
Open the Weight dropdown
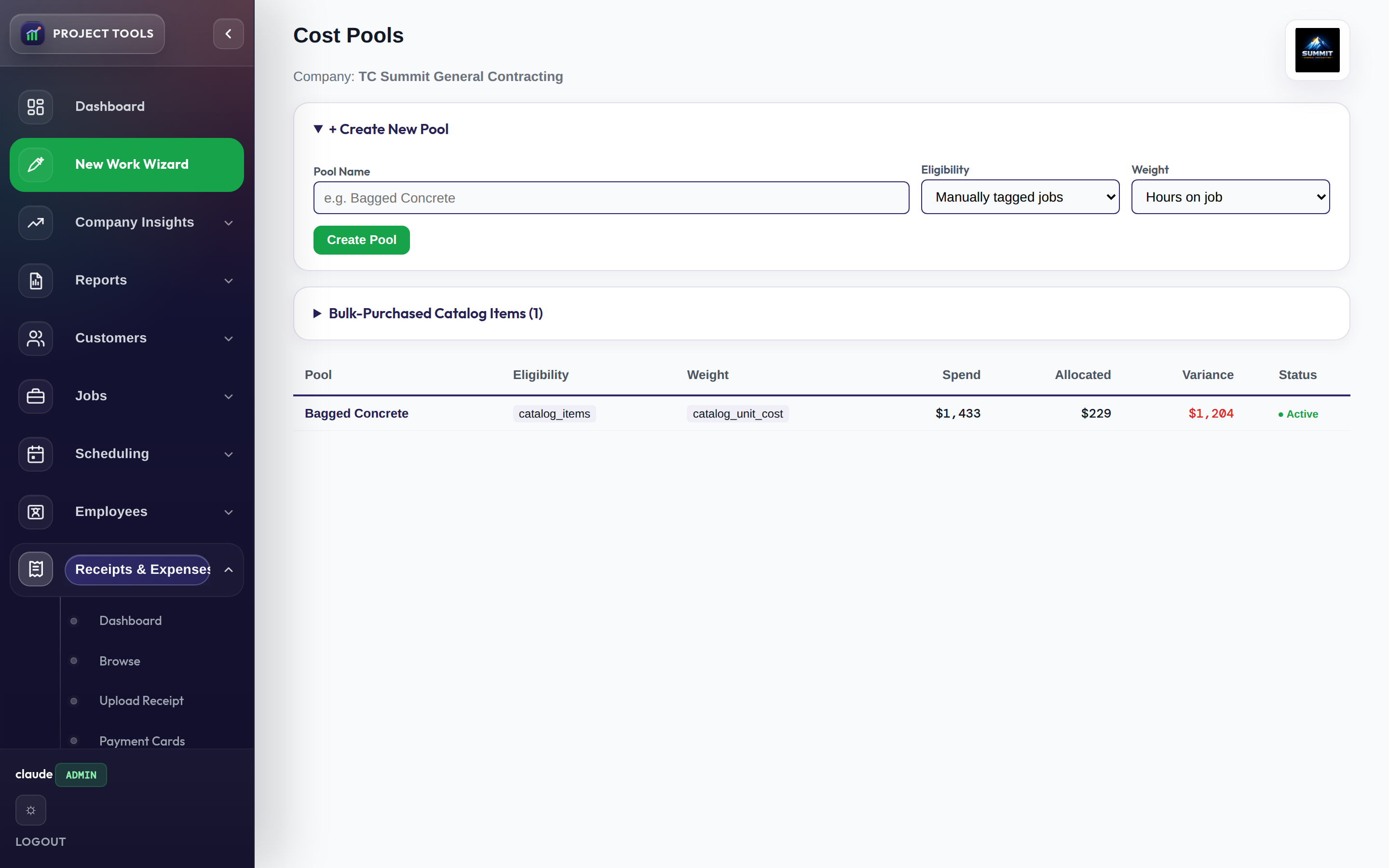pyautogui.click(x=1230, y=197)
